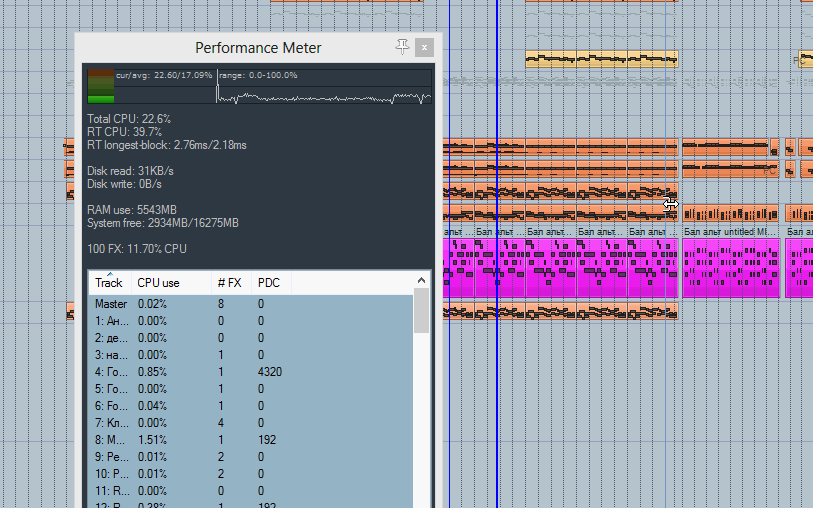
Task: Close the Performance Meter window
Action: coord(424,48)
